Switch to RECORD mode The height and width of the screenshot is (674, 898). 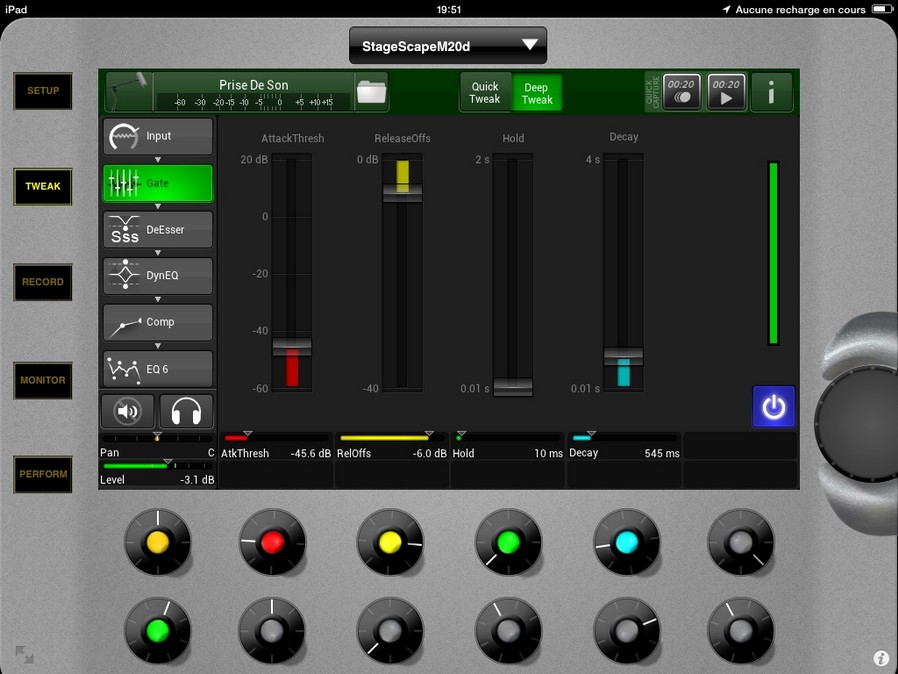pyautogui.click(x=43, y=282)
